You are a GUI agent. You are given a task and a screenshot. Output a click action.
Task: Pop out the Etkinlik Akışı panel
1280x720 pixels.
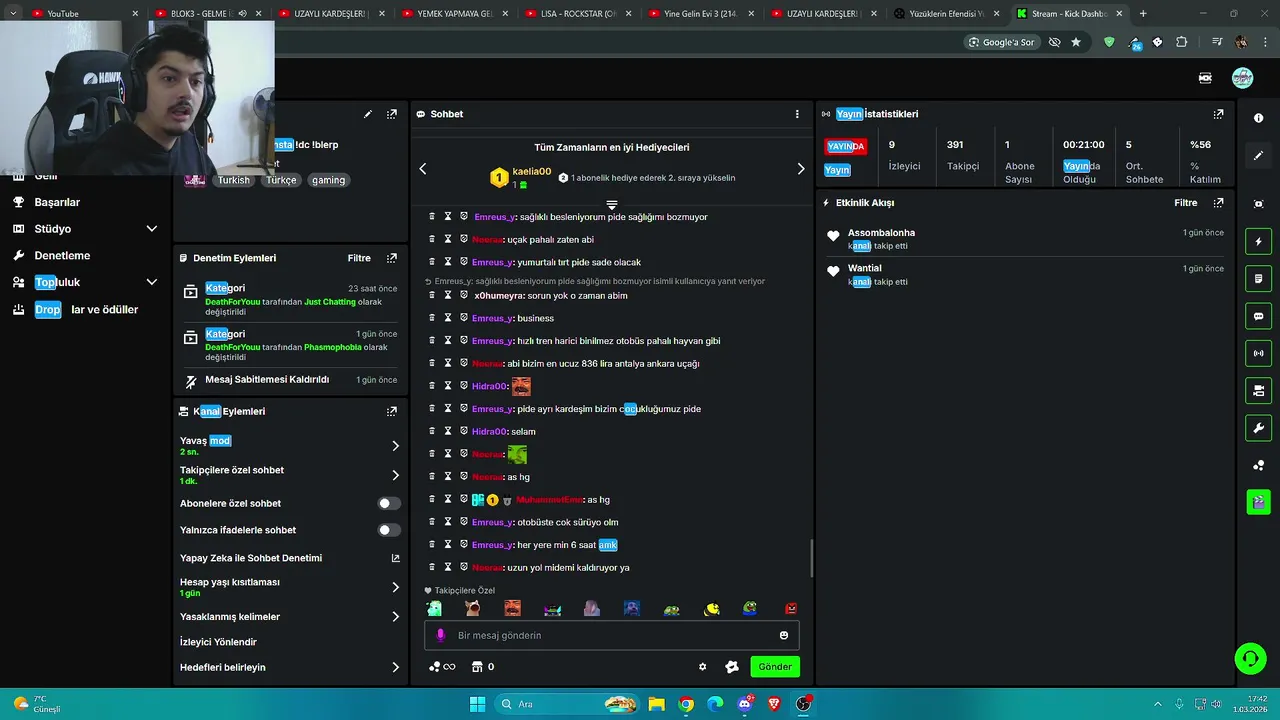[1218, 203]
